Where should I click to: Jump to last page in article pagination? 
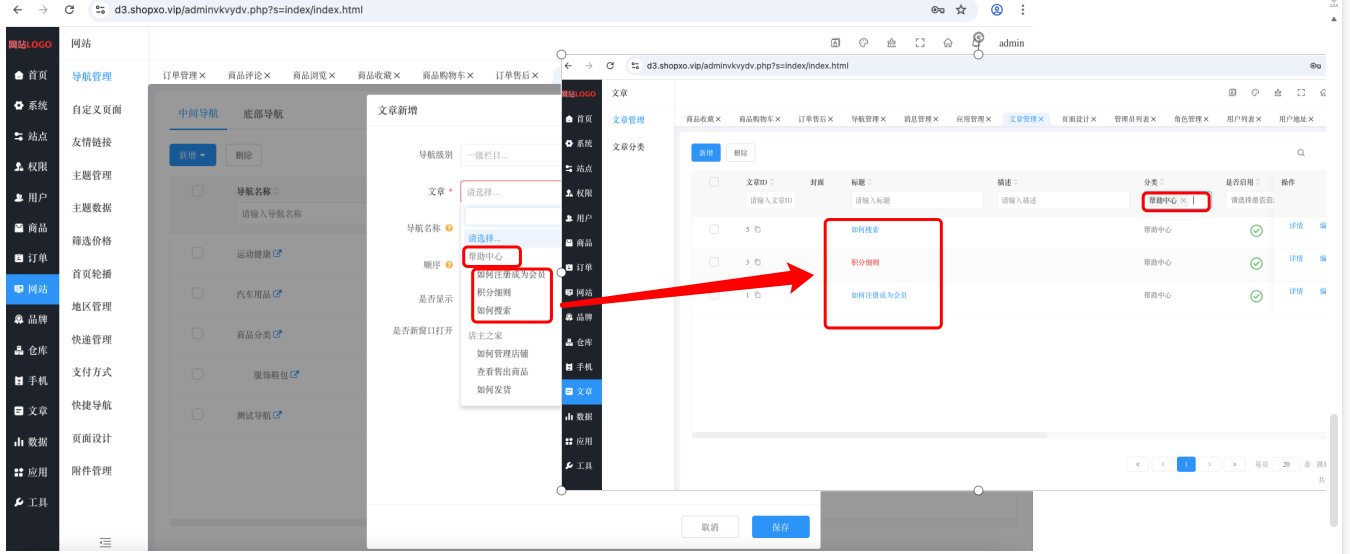point(1235,464)
